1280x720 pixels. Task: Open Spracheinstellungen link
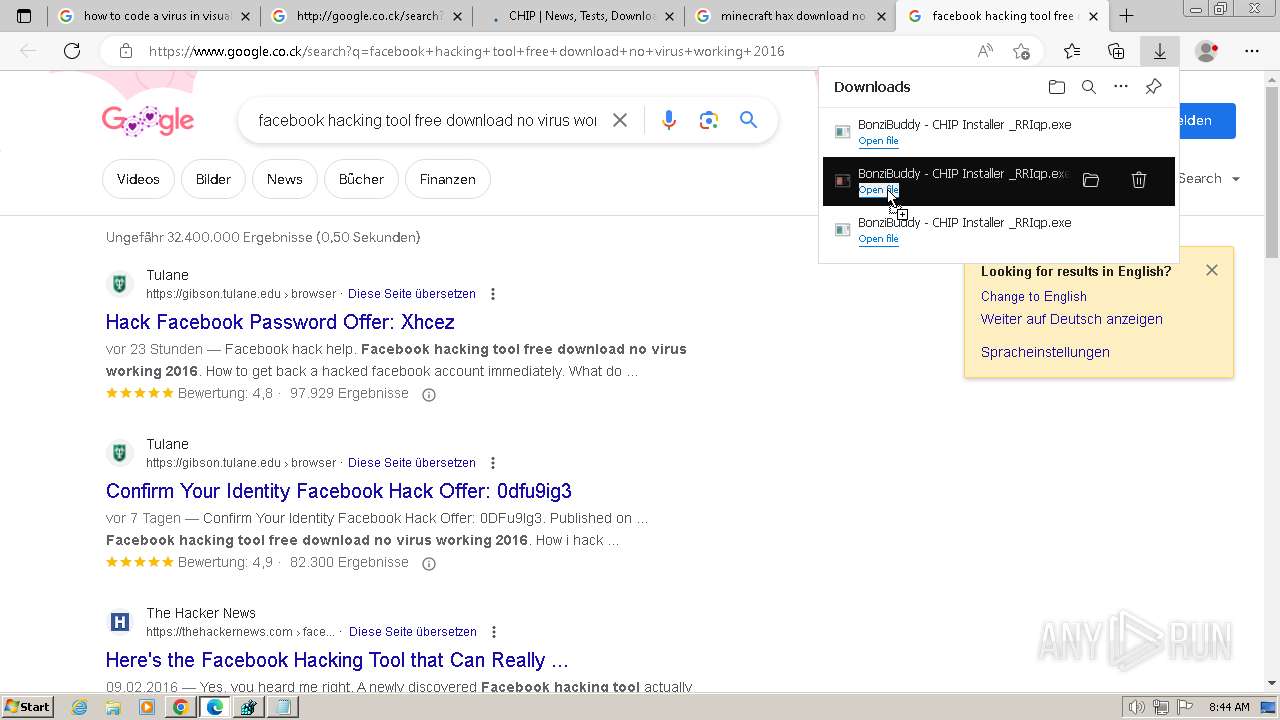(x=1045, y=352)
